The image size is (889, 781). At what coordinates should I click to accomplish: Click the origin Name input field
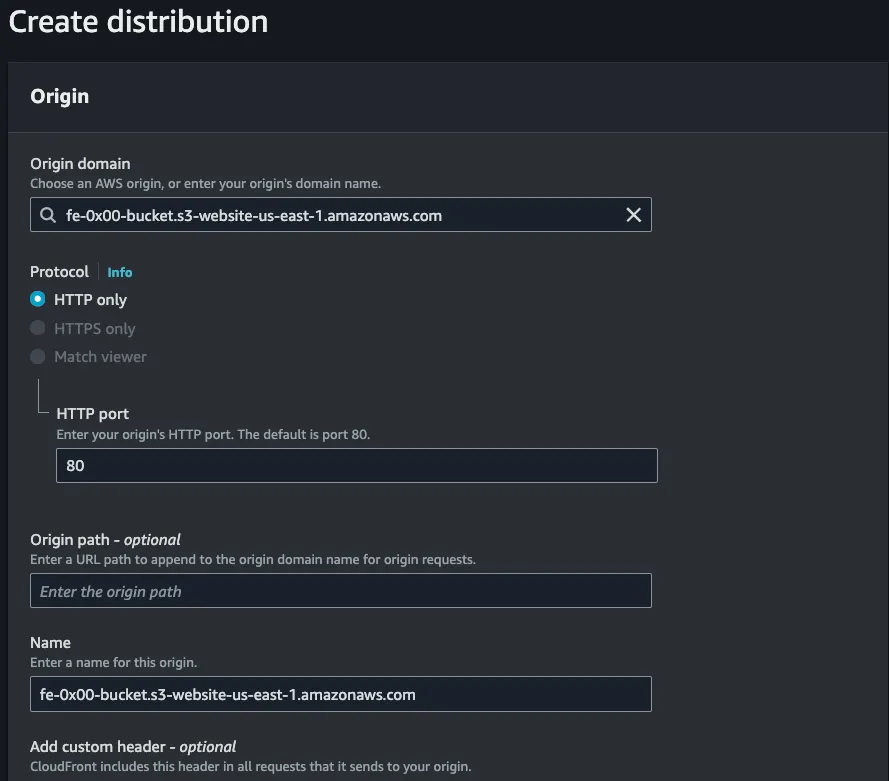[340, 694]
